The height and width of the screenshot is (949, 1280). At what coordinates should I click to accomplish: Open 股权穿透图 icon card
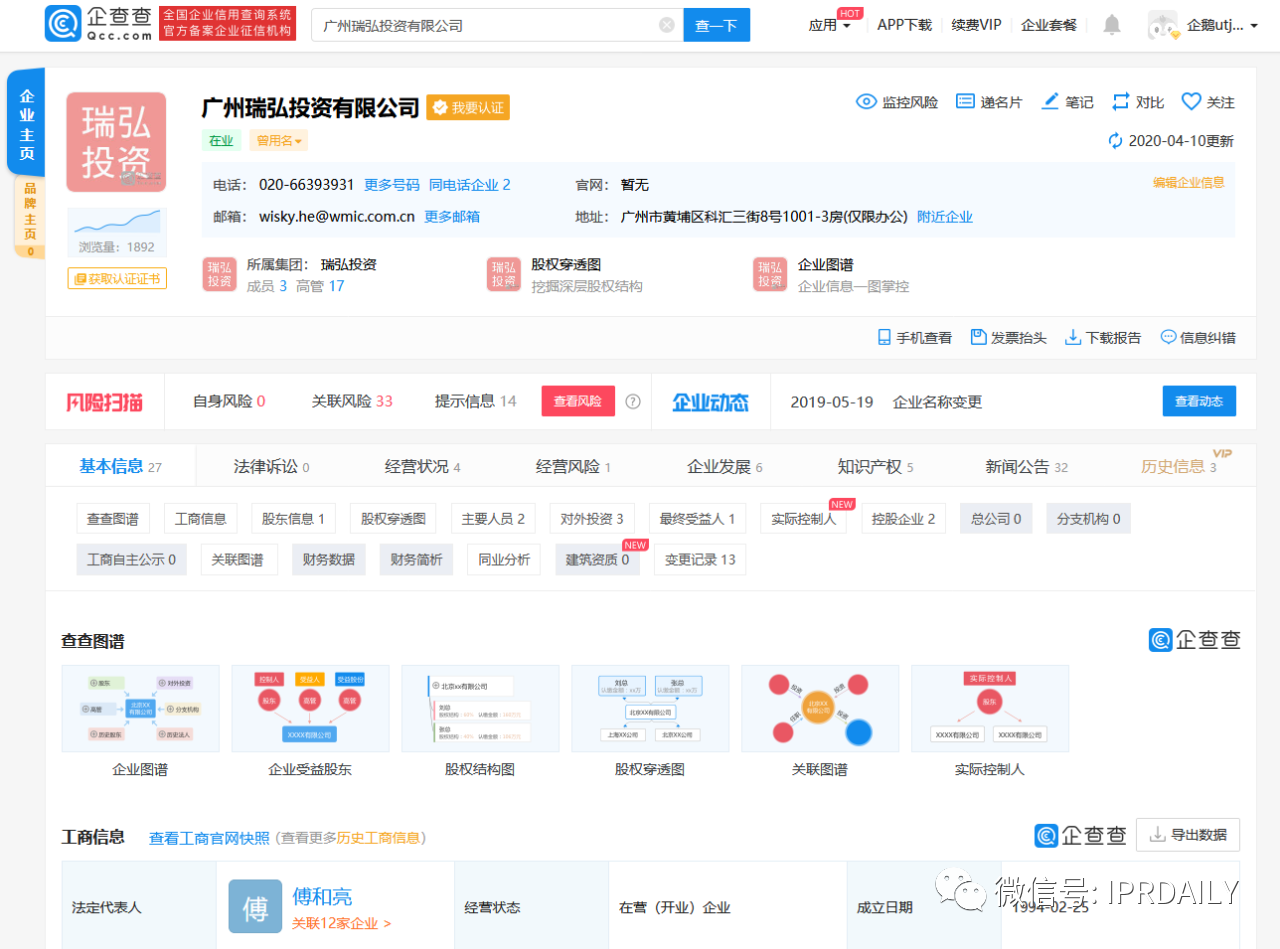(x=504, y=274)
